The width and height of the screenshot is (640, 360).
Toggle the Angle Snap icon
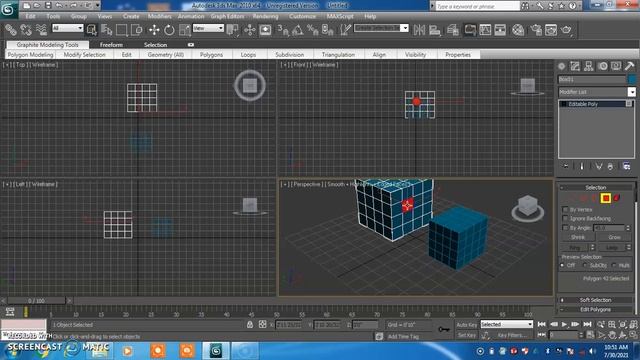point(298,30)
